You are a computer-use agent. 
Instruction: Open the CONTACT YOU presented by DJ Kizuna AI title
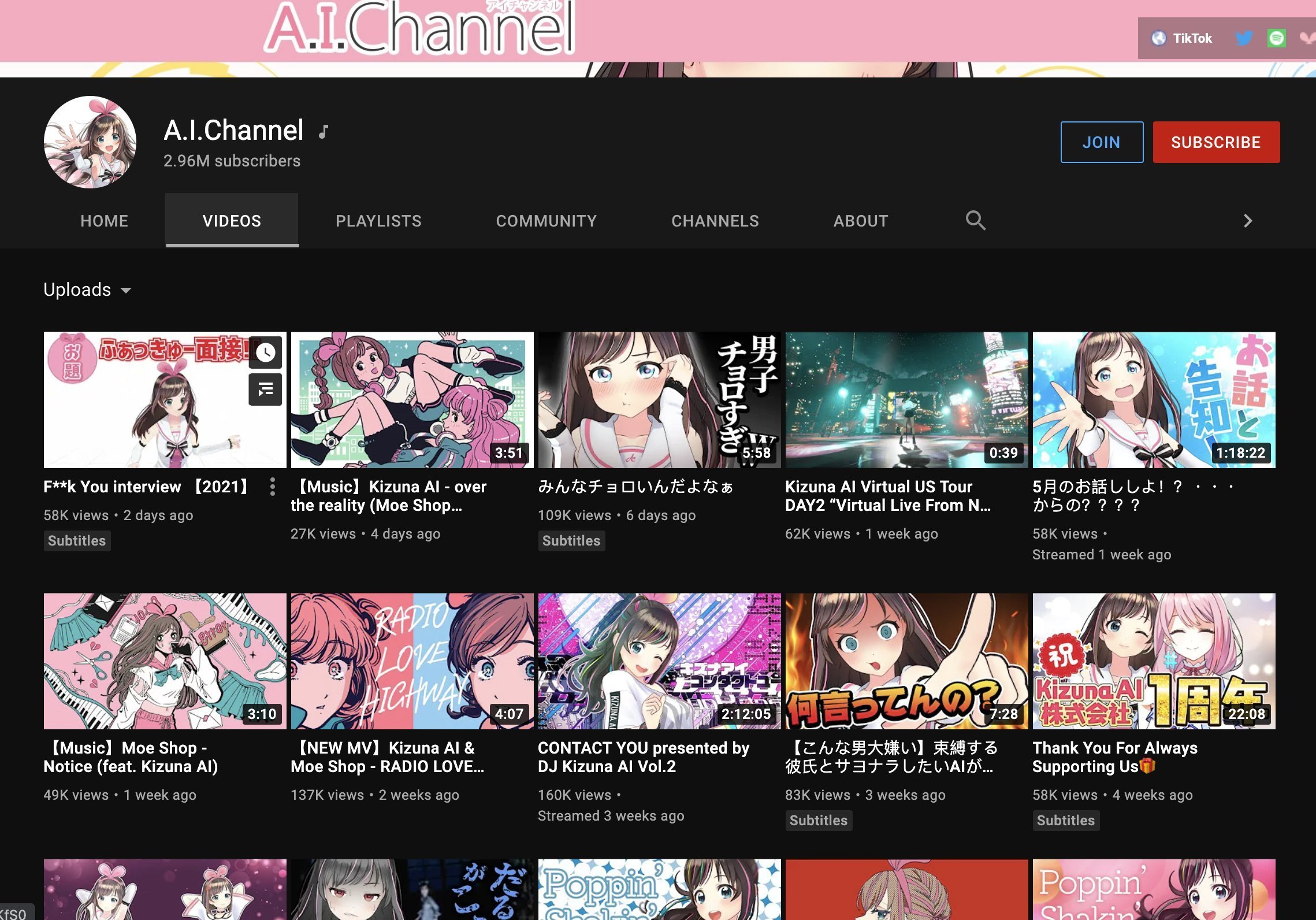click(644, 758)
